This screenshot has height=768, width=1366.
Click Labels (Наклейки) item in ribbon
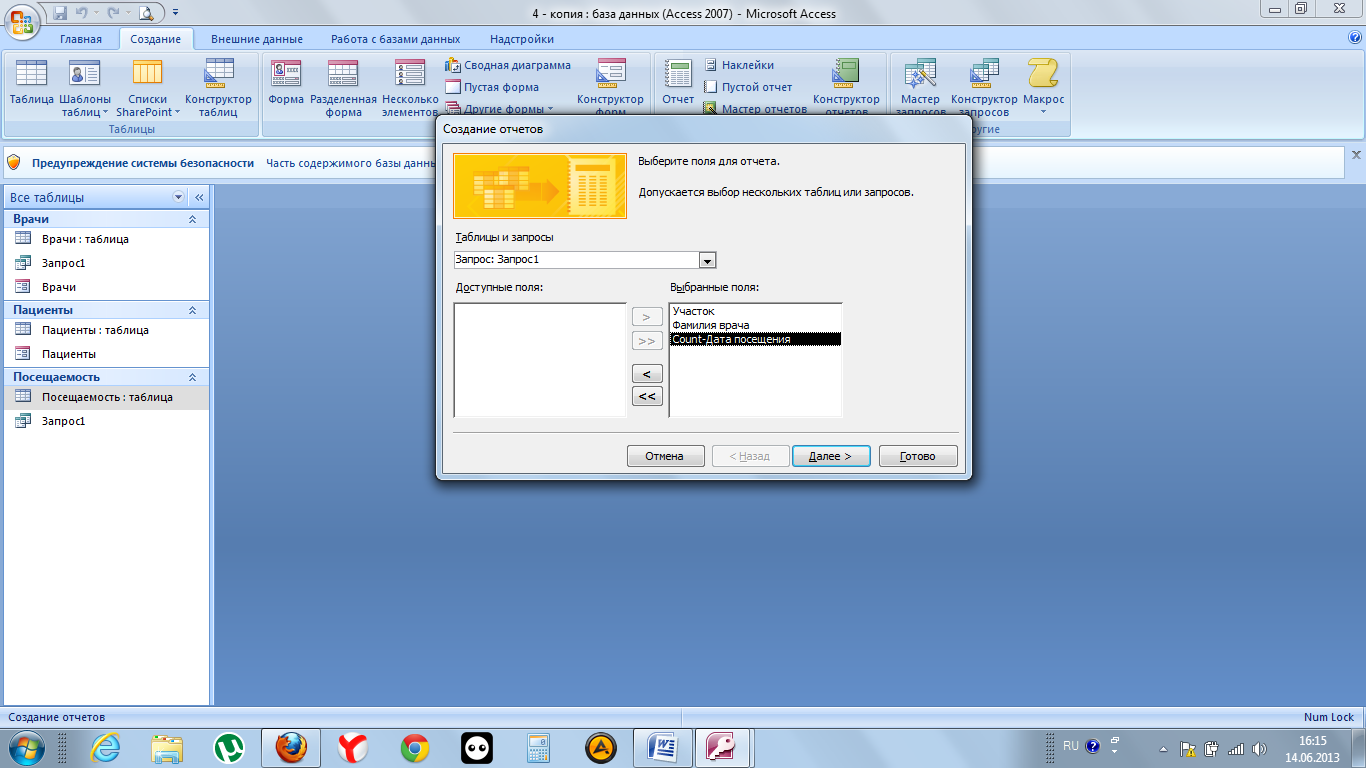(x=738, y=65)
